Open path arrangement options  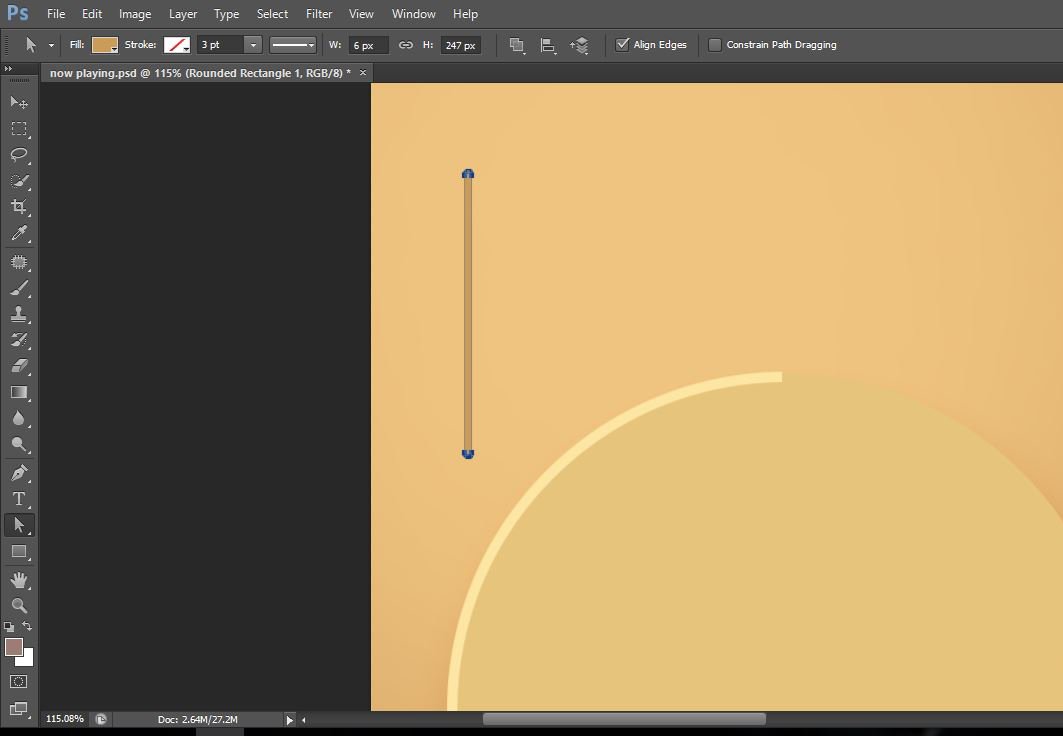(x=579, y=45)
